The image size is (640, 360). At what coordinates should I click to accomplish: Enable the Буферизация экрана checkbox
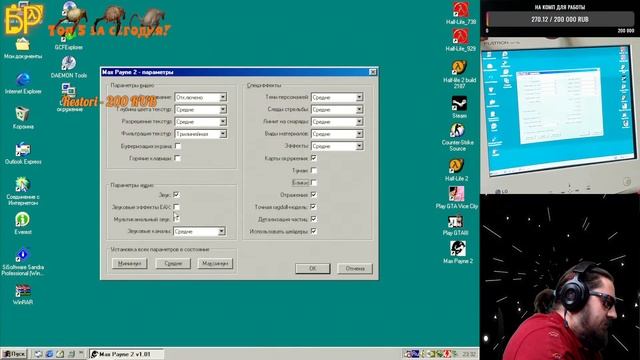coord(178,146)
